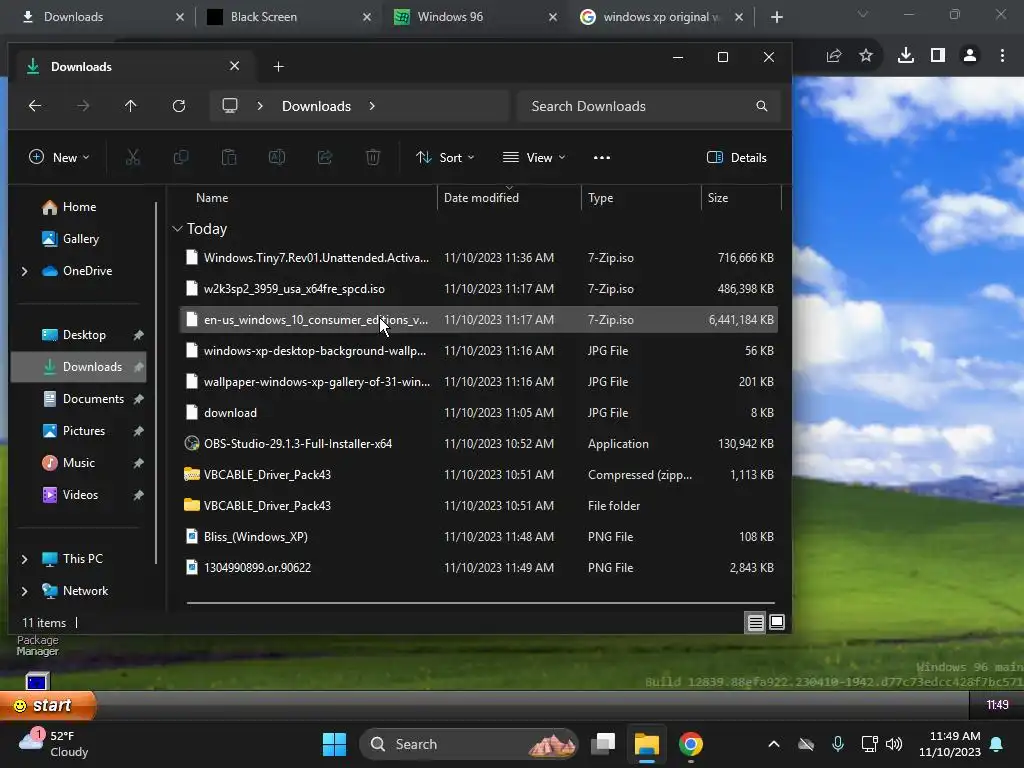This screenshot has width=1024, height=768.
Task: Go up one folder level arrow
Action: [131, 106]
